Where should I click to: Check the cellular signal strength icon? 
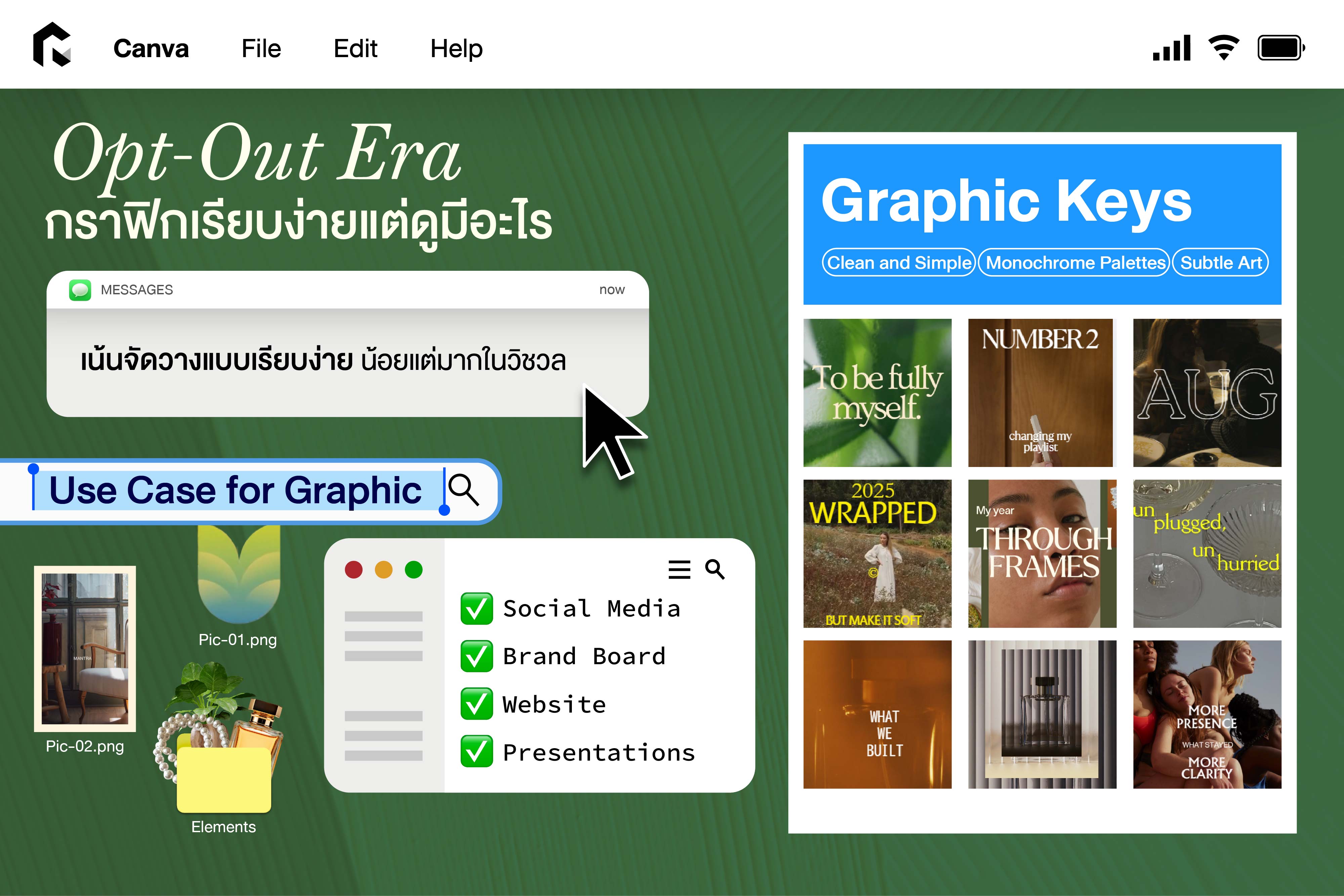(x=1171, y=47)
